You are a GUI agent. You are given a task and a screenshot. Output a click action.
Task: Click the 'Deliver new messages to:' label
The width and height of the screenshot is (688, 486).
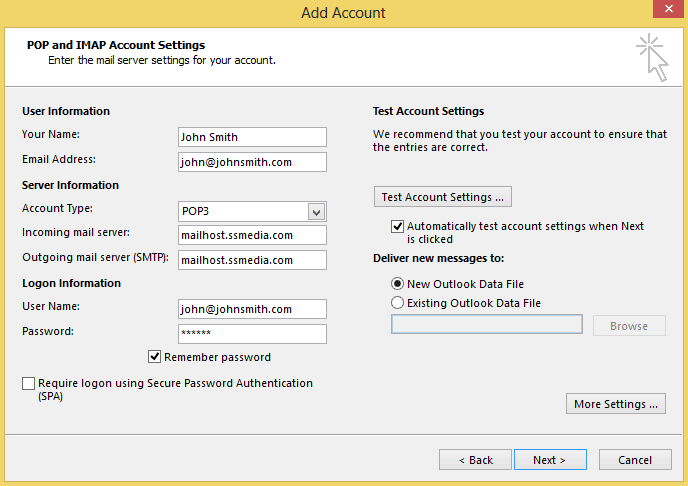tap(438, 258)
